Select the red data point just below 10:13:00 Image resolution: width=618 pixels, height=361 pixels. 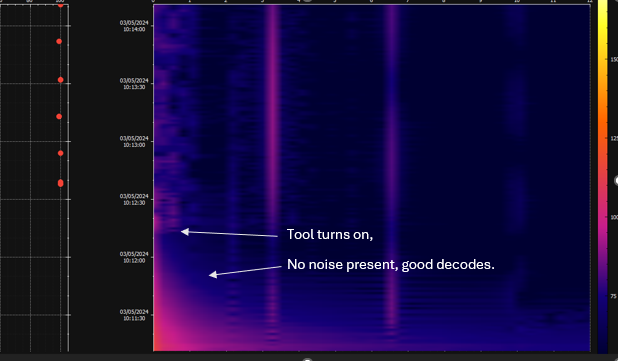coord(60,153)
